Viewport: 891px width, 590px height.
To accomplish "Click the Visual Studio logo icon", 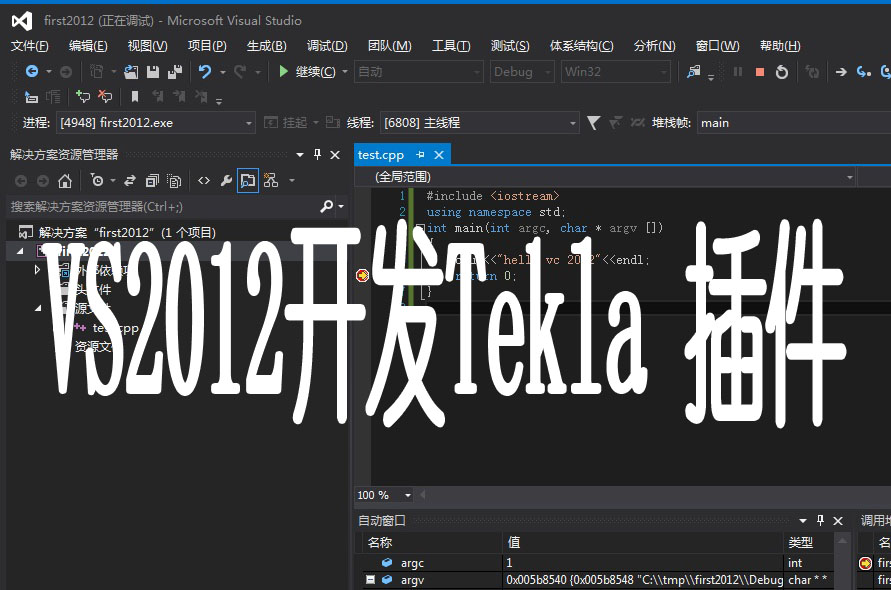I will click(x=22, y=21).
